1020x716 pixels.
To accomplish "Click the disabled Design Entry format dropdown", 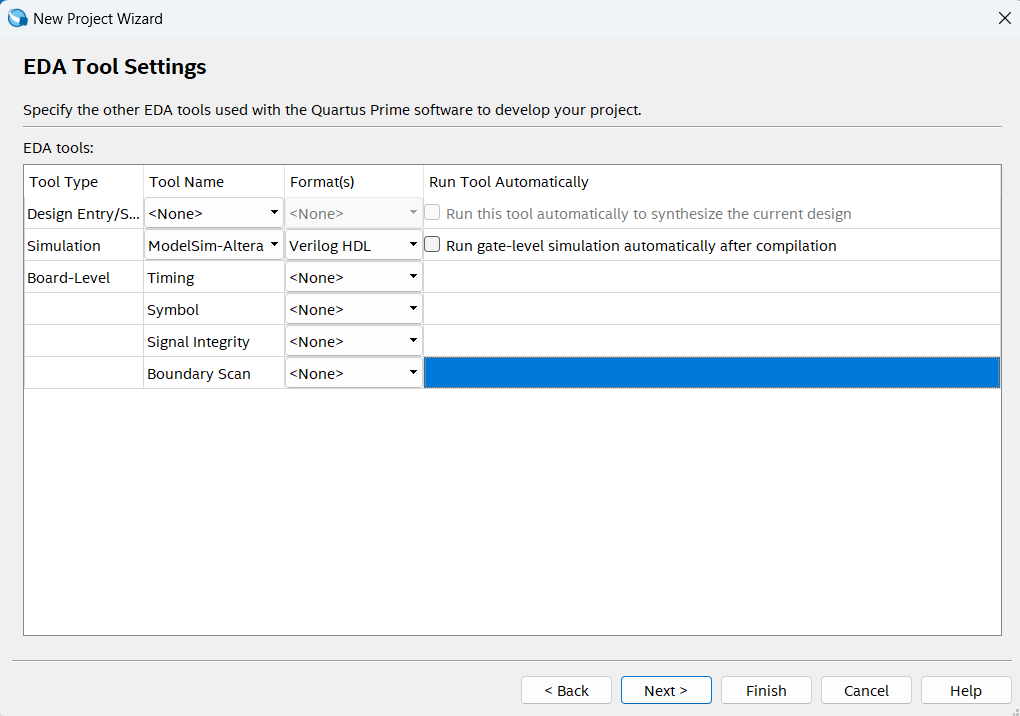I will point(354,213).
